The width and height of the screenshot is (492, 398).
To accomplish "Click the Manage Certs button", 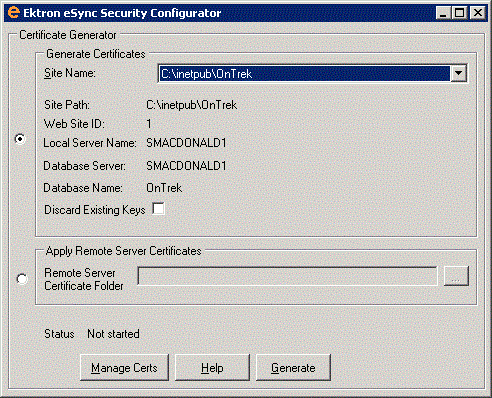I will coord(124,367).
